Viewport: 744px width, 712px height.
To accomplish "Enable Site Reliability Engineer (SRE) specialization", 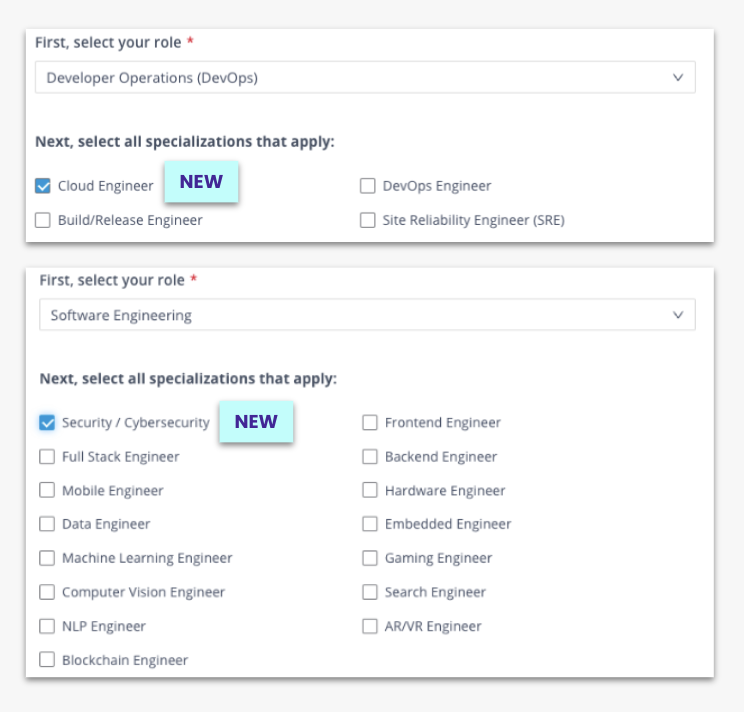I will coord(367,220).
